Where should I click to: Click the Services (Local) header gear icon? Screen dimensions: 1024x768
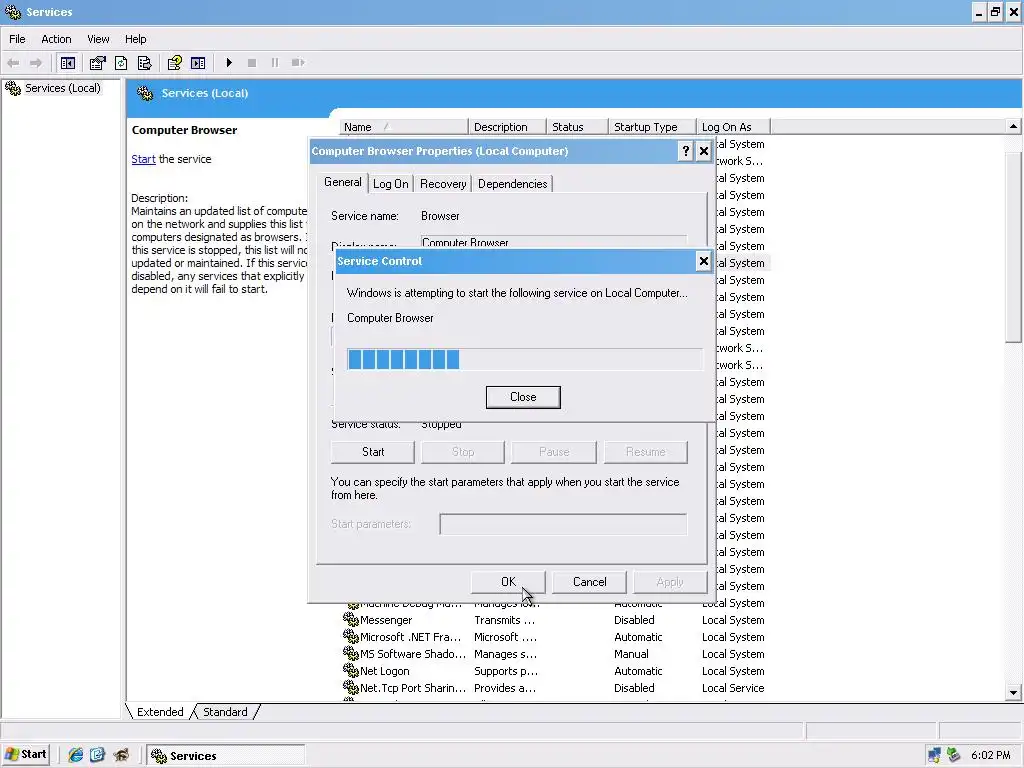[x=145, y=93]
